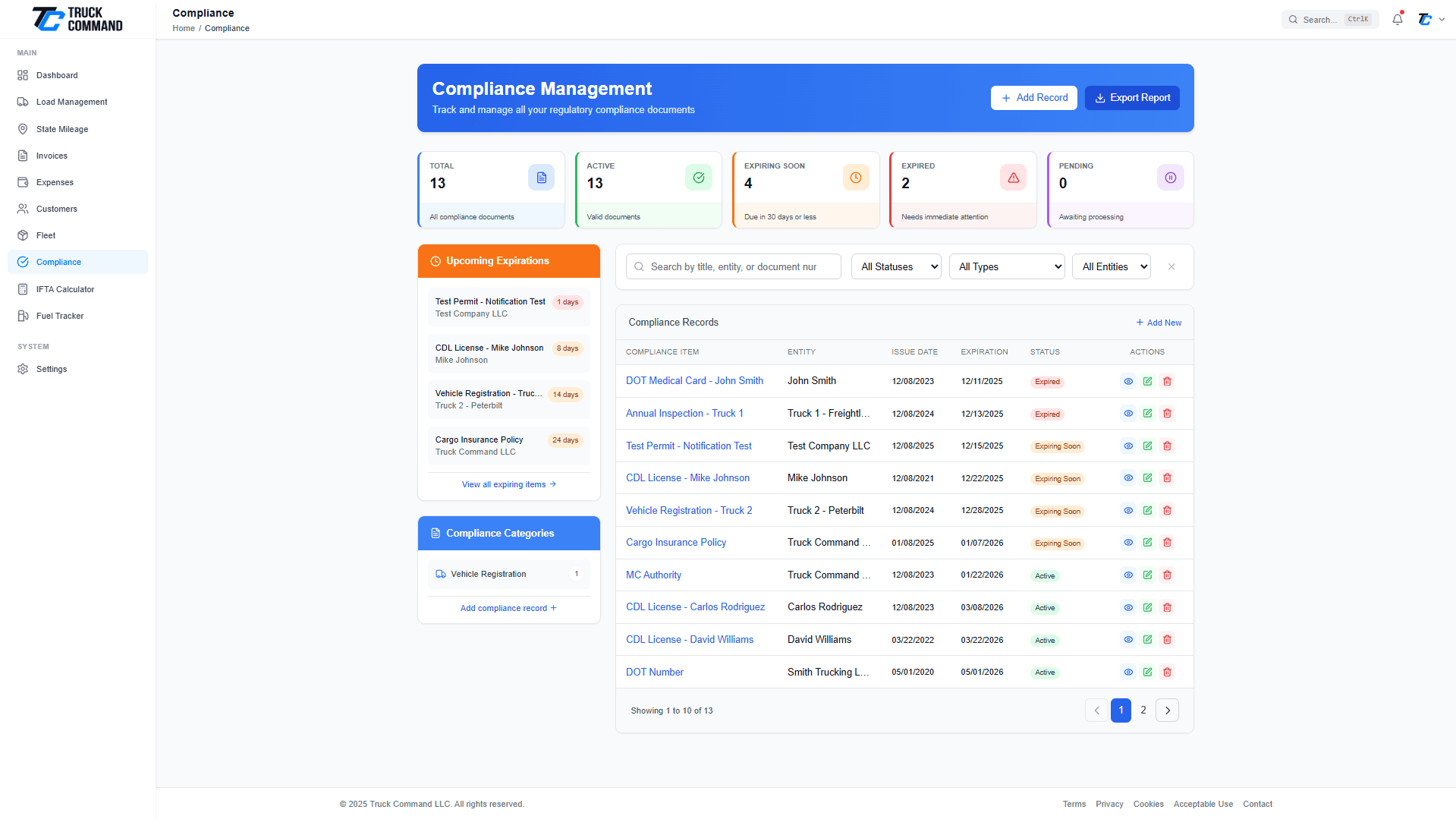Image resolution: width=1456 pixels, height=819 pixels.
Task: Show details for Cargo Insurance Policy row
Action: pyautogui.click(x=1128, y=542)
